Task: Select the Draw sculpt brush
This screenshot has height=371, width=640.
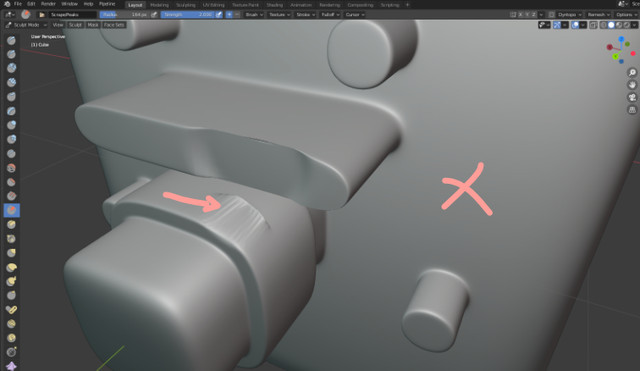Action: point(11,40)
